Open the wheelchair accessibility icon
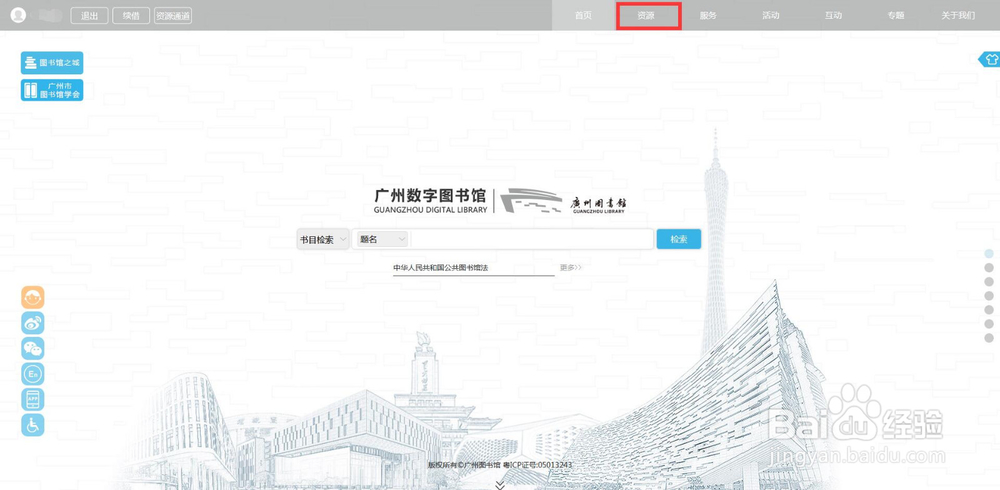Image resolution: width=1000 pixels, height=490 pixels. [x=33, y=425]
